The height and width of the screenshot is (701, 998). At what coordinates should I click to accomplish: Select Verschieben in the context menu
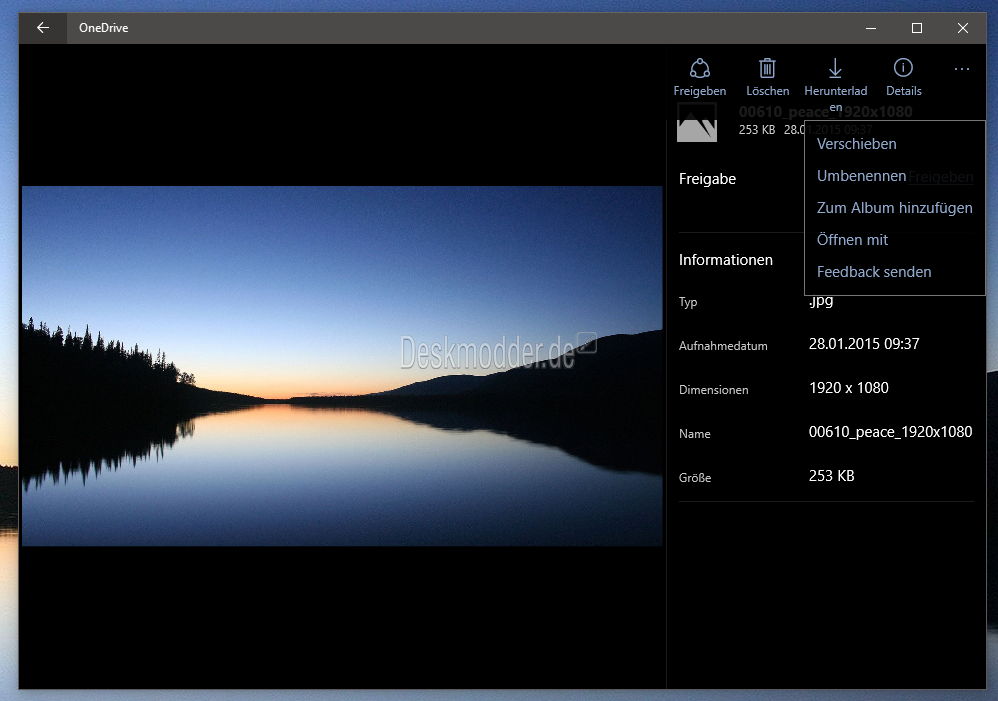[894, 144]
